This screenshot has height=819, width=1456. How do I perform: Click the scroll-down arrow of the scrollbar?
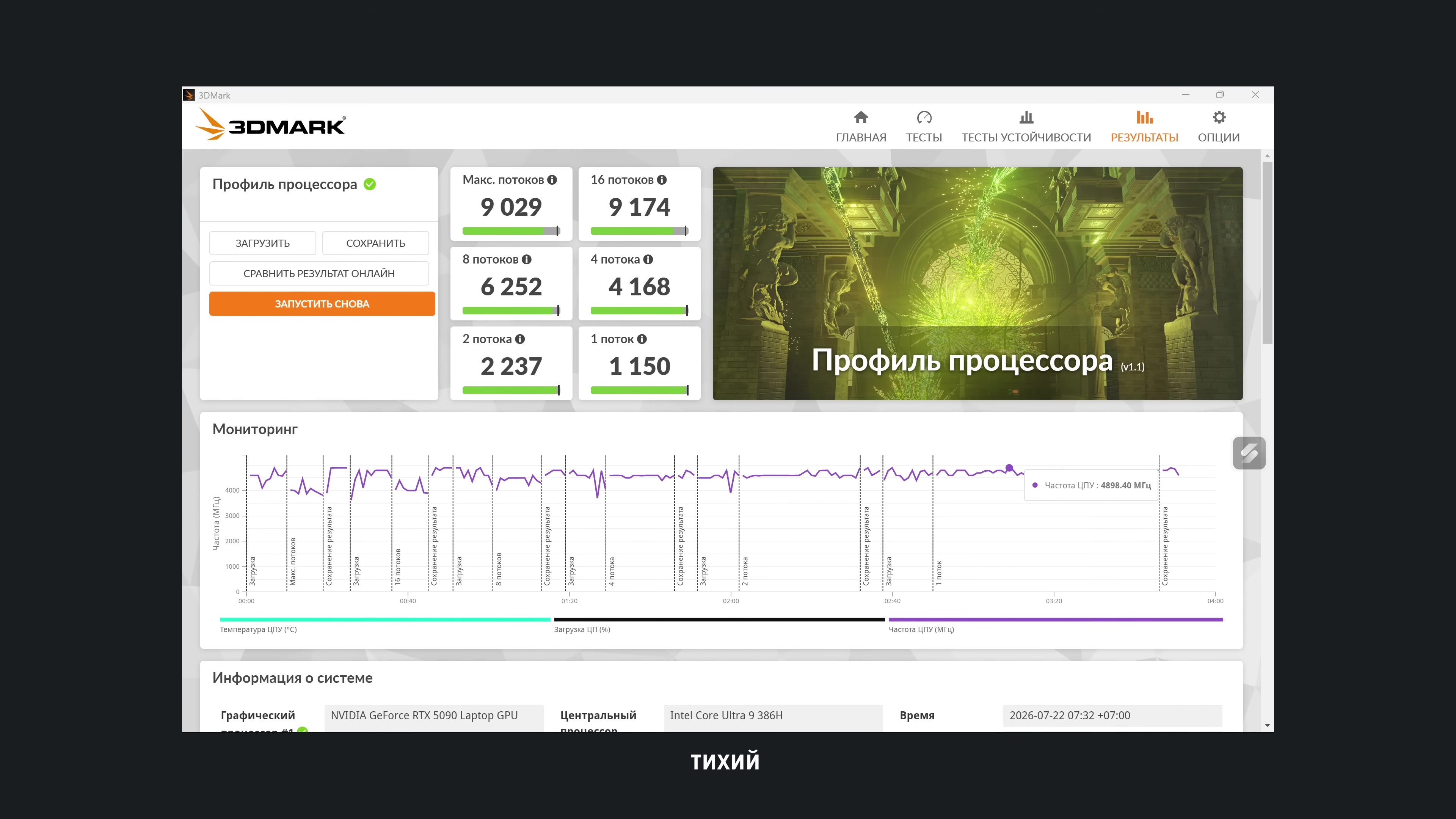1268,725
